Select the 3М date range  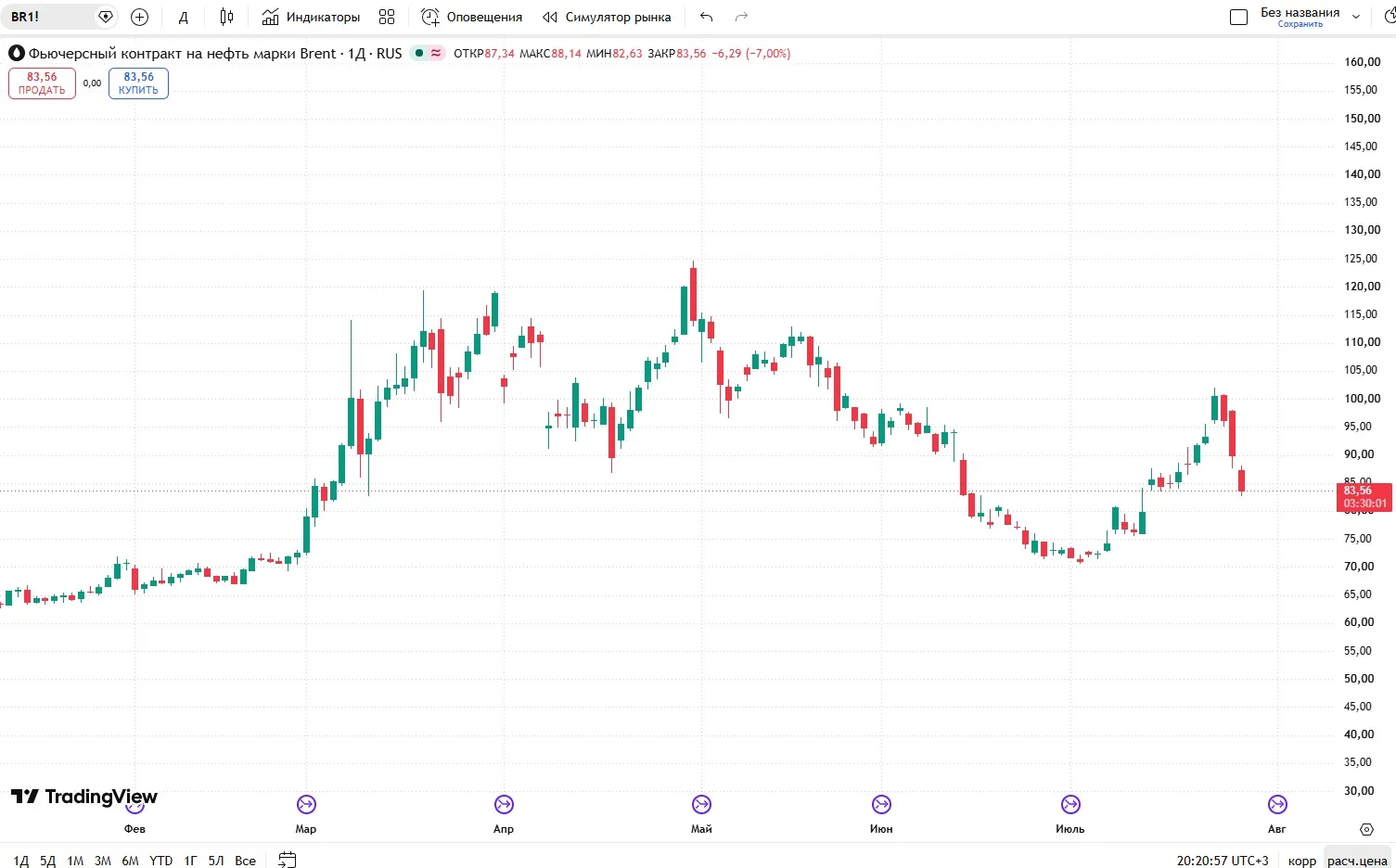click(103, 861)
